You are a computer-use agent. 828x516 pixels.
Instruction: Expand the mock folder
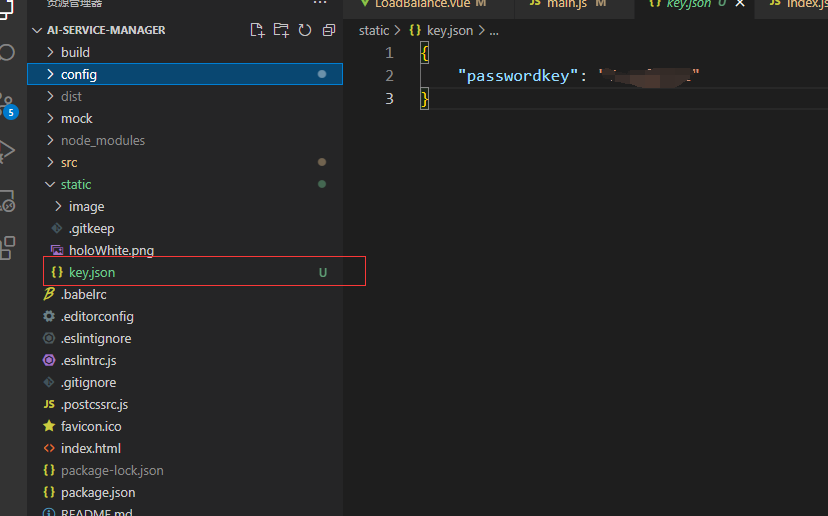[x=185, y=118]
